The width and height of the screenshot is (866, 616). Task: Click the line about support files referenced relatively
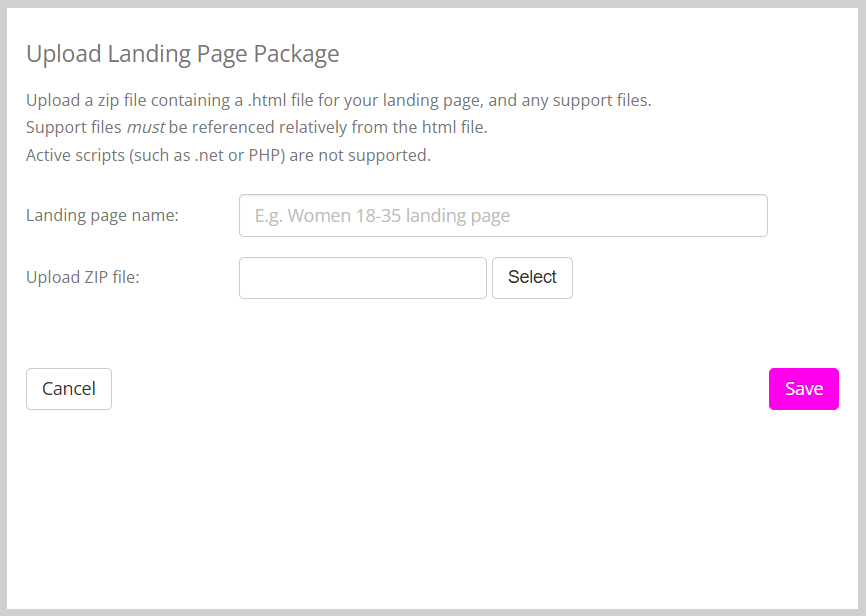click(x=257, y=128)
